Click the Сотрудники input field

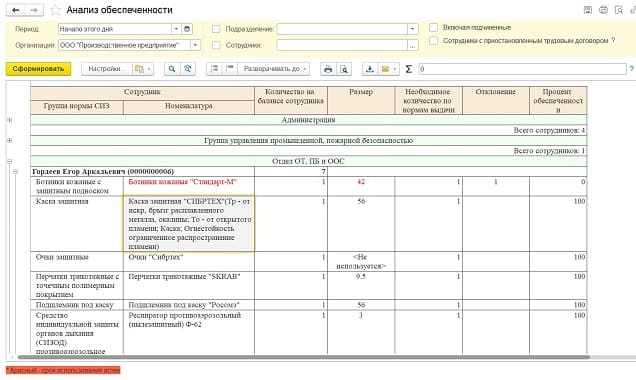click(342, 45)
